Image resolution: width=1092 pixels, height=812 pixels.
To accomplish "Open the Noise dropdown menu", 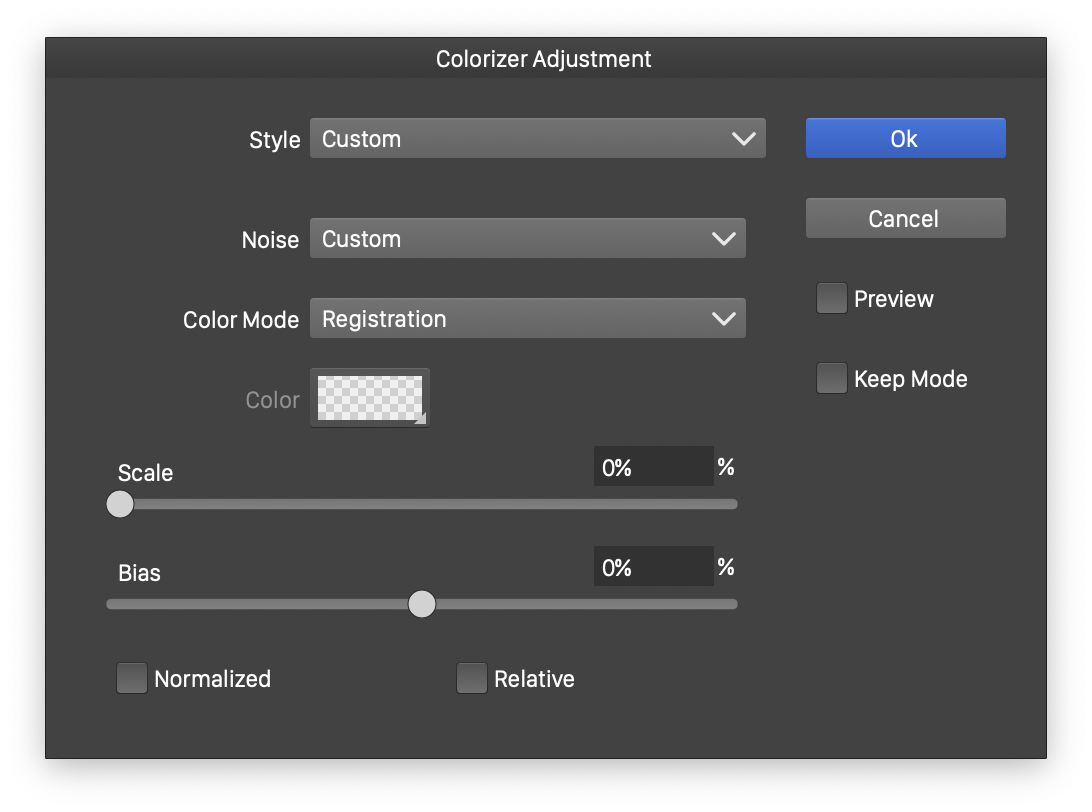I will 526,239.
